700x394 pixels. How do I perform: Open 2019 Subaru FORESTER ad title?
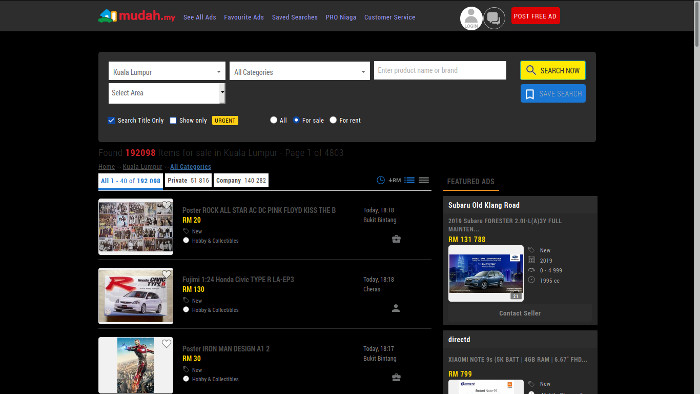(505, 224)
